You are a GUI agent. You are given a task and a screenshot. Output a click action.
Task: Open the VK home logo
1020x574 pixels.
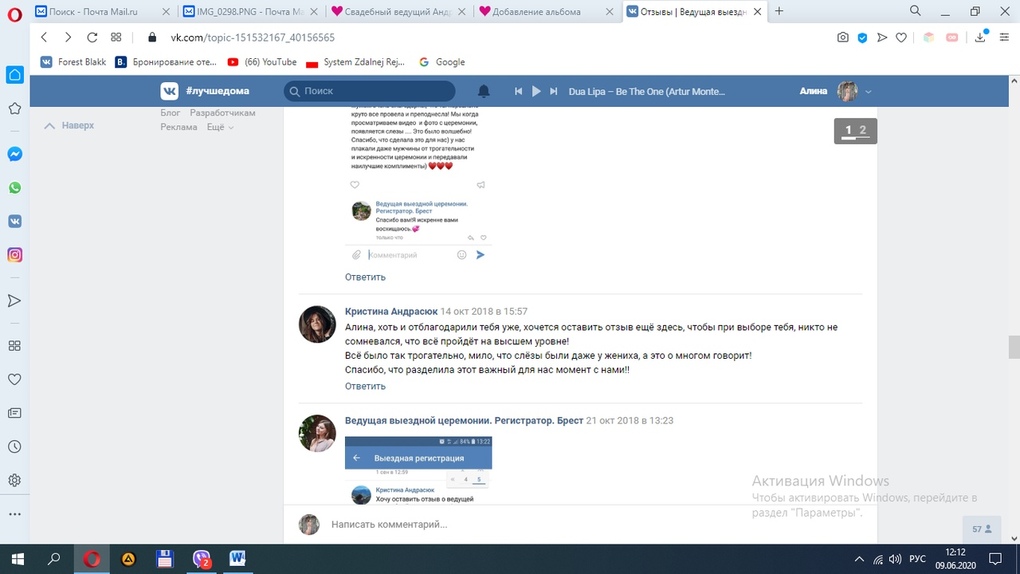170,91
